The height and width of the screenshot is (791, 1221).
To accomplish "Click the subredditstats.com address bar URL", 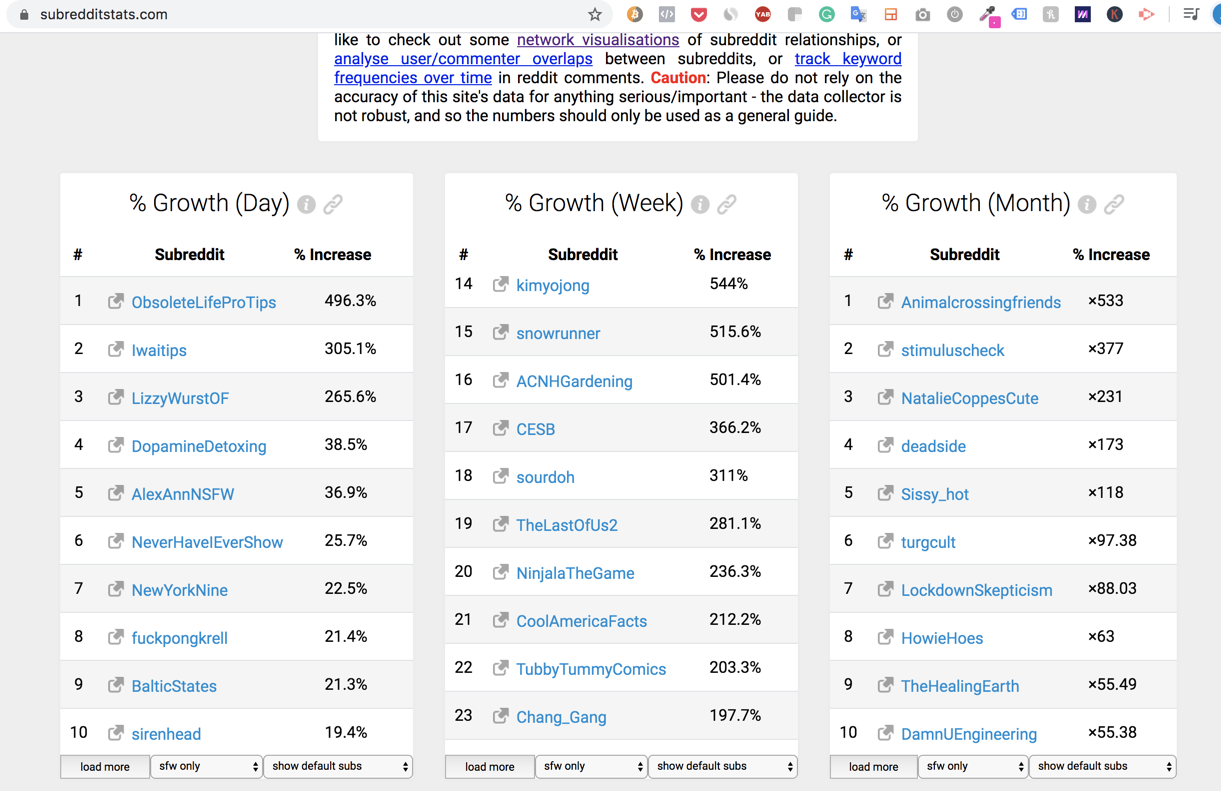I will click(104, 14).
